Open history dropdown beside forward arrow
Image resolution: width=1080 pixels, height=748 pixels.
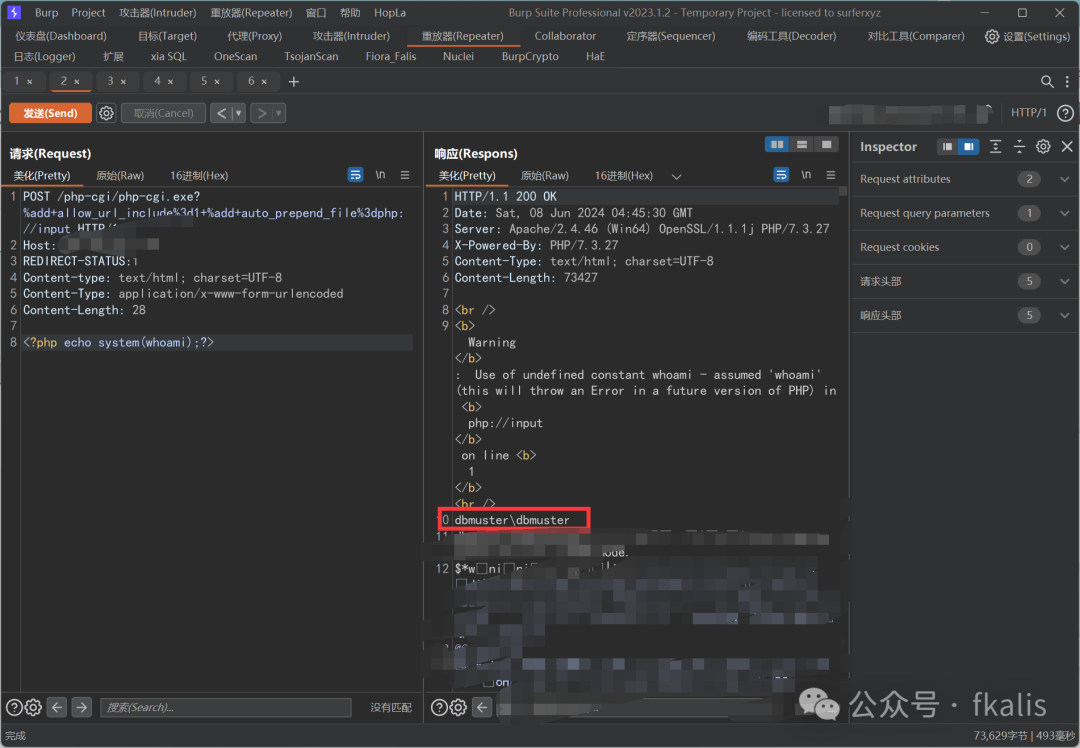tap(279, 113)
